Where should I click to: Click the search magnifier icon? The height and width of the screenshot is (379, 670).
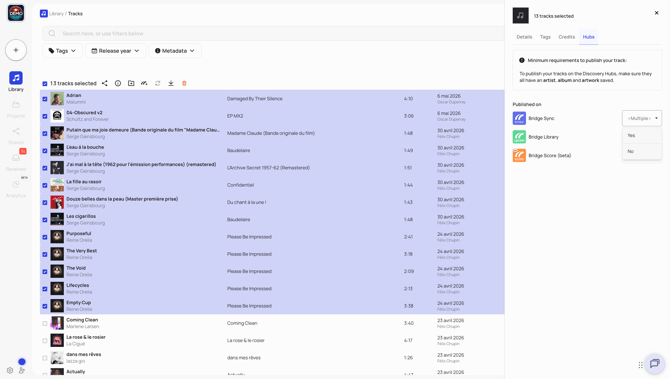click(52, 33)
